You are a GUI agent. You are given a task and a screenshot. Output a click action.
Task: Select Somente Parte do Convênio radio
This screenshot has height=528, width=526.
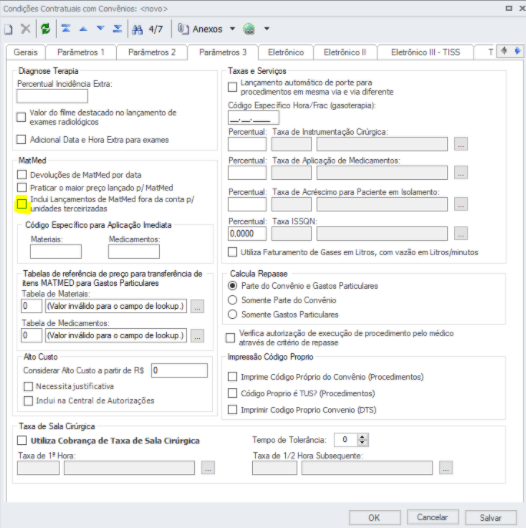[232, 300]
